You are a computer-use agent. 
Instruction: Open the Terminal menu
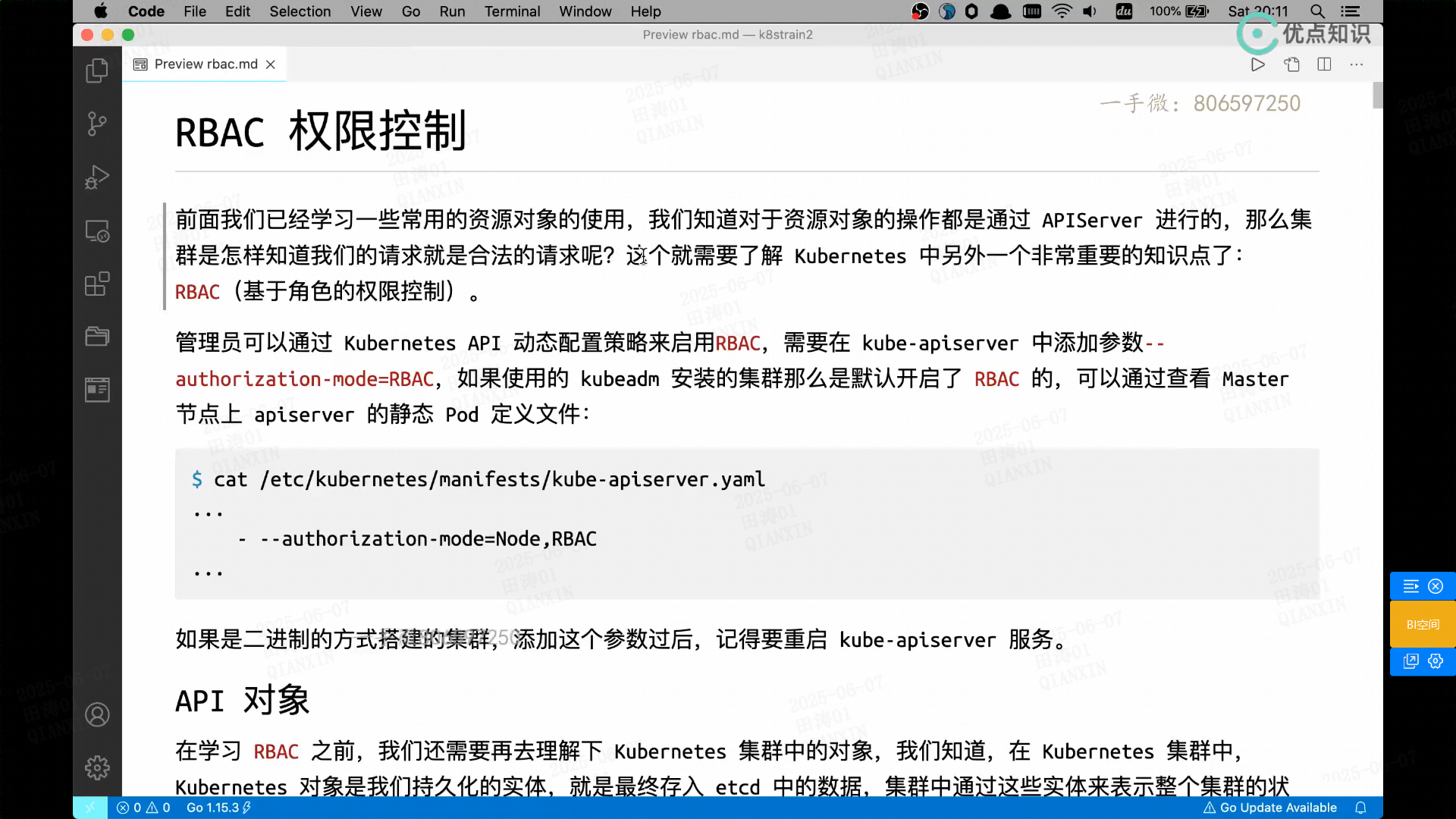pyautogui.click(x=512, y=11)
